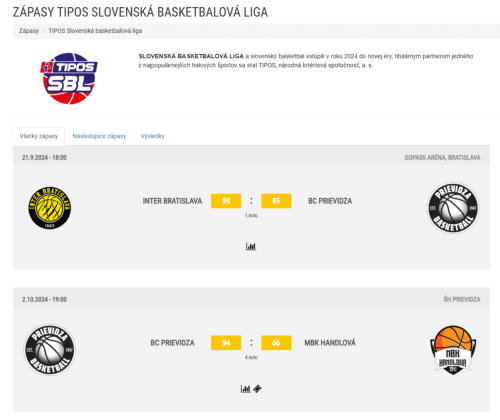Select the MBK HANDLOVÁ team name
Image resolution: width=500 pixels, height=420 pixels.
point(330,343)
